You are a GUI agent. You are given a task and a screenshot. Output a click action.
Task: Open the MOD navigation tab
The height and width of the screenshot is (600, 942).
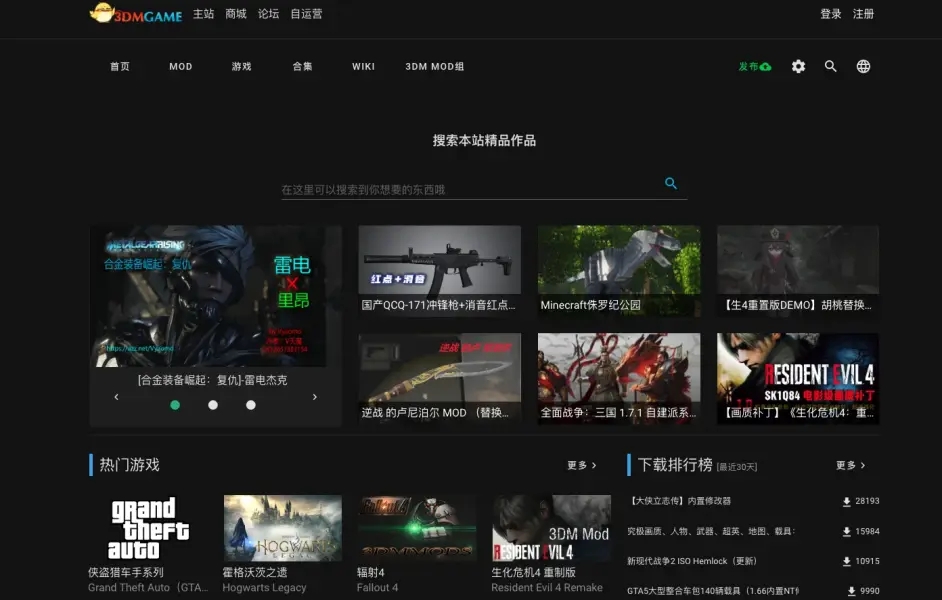coord(181,67)
